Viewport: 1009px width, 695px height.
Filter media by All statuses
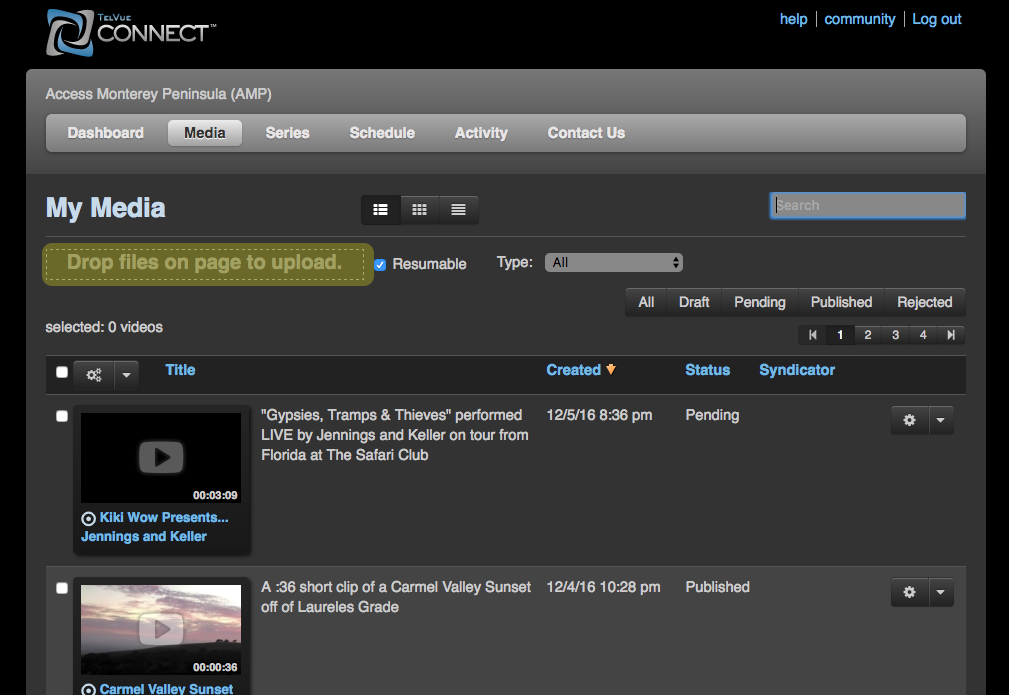[x=646, y=302]
